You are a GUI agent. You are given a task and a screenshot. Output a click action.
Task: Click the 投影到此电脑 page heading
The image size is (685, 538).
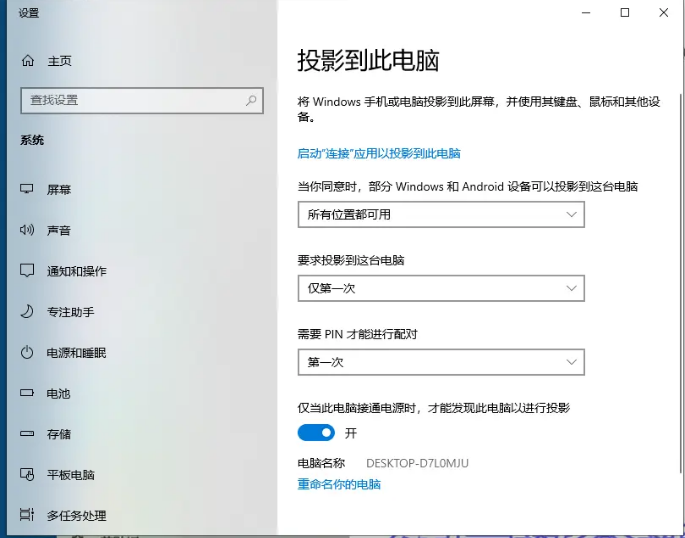(x=368, y=60)
